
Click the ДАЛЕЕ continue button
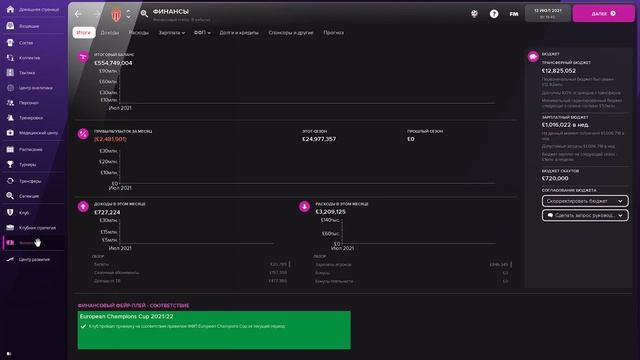point(604,13)
